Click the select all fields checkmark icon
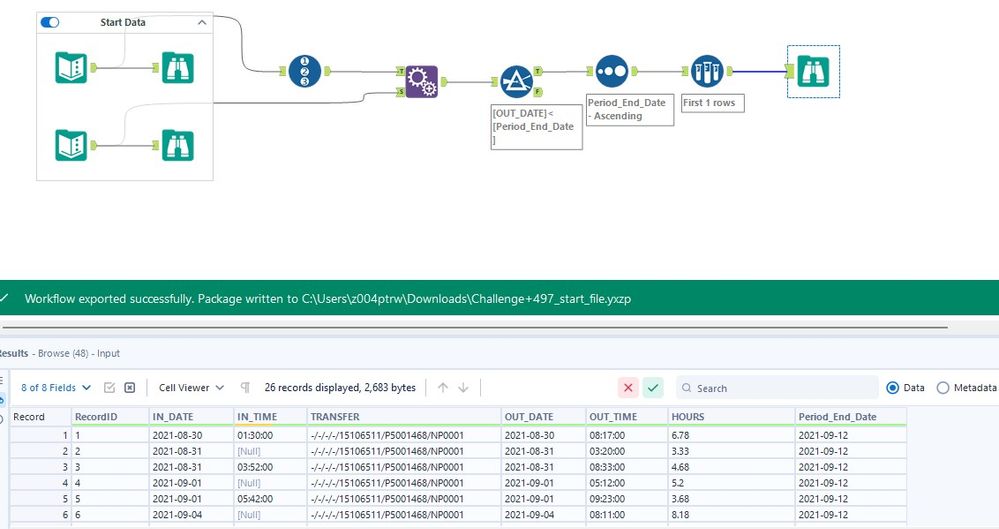Screen dimensions: 999x529 (110, 388)
